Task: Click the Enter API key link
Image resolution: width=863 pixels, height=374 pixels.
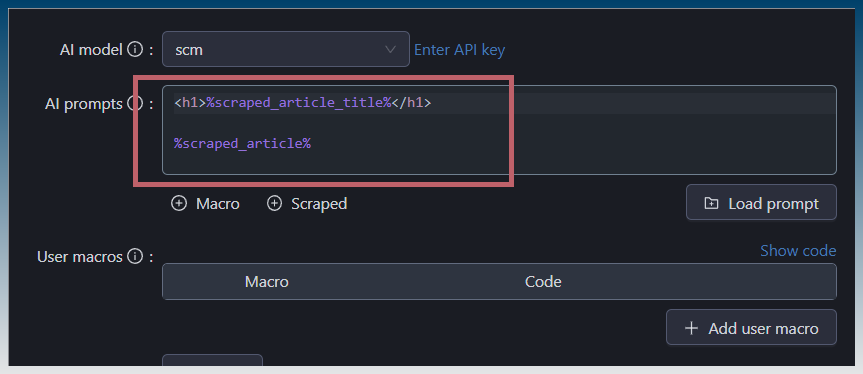Action: point(460,50)
